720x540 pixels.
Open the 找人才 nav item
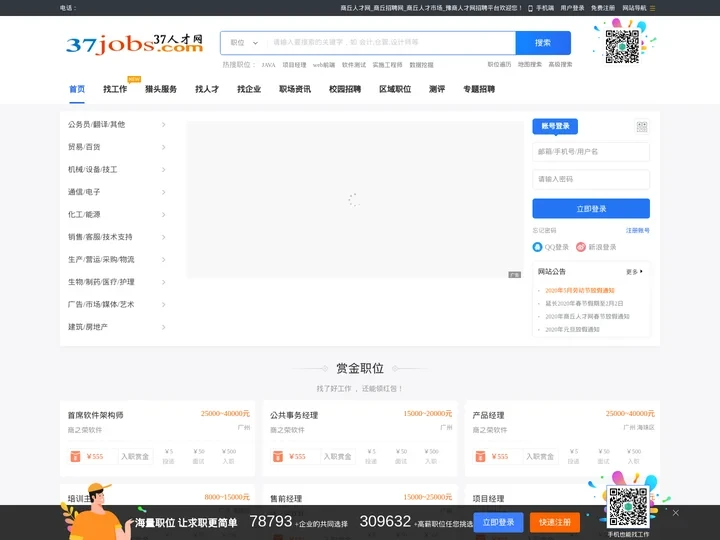(x=207, y=89)
